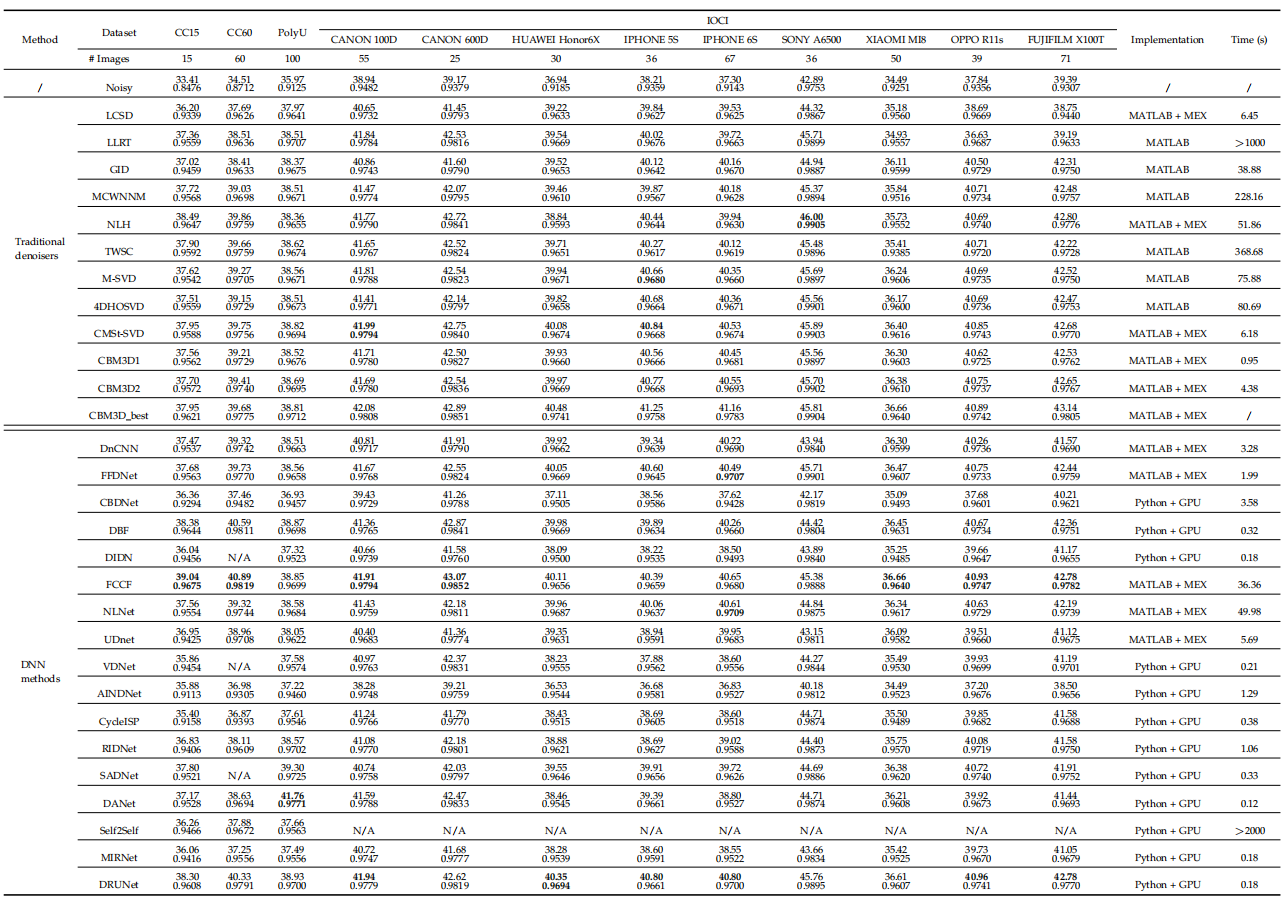Click the "Dataset" header cell
The width and height of the screenshot is (1288, 901).
click(x=119, y=32)
